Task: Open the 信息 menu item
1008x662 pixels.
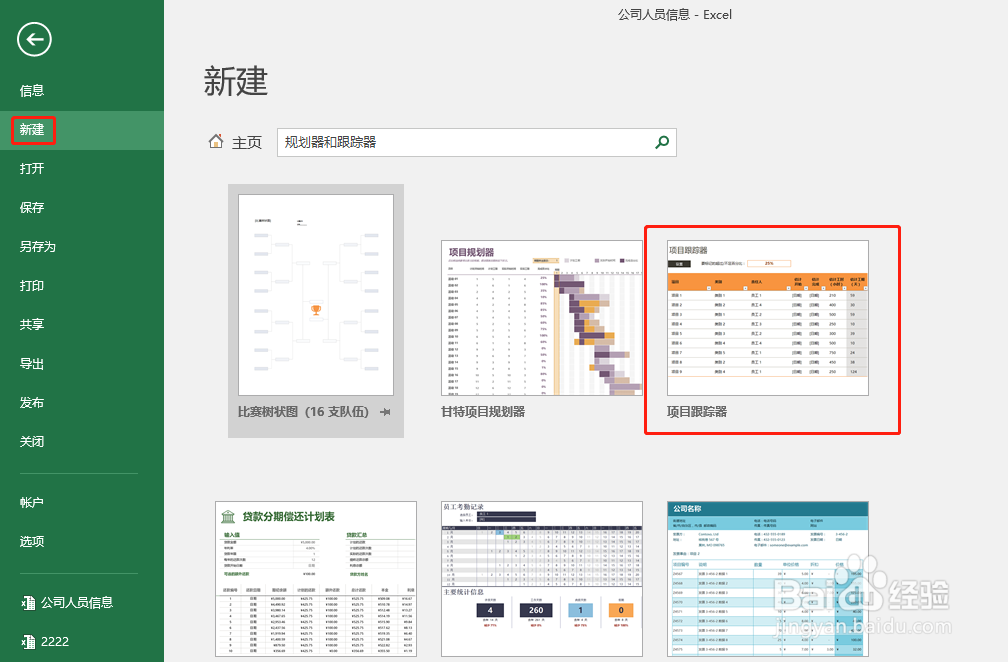Action: (32, 91)
